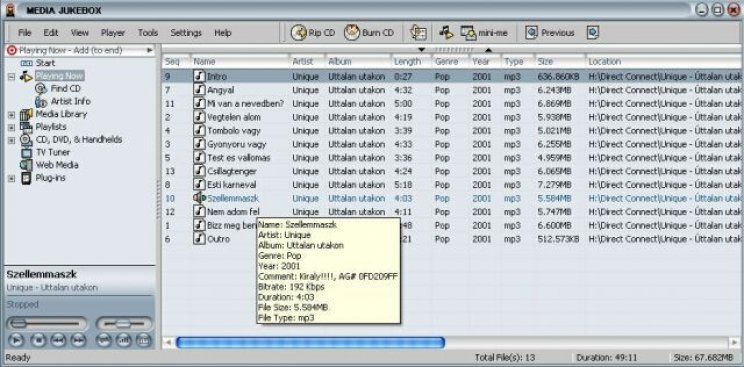This screenshot has width=744, height=367.
Task: Click the note icon of Angyal track
Action: point(199,90)
